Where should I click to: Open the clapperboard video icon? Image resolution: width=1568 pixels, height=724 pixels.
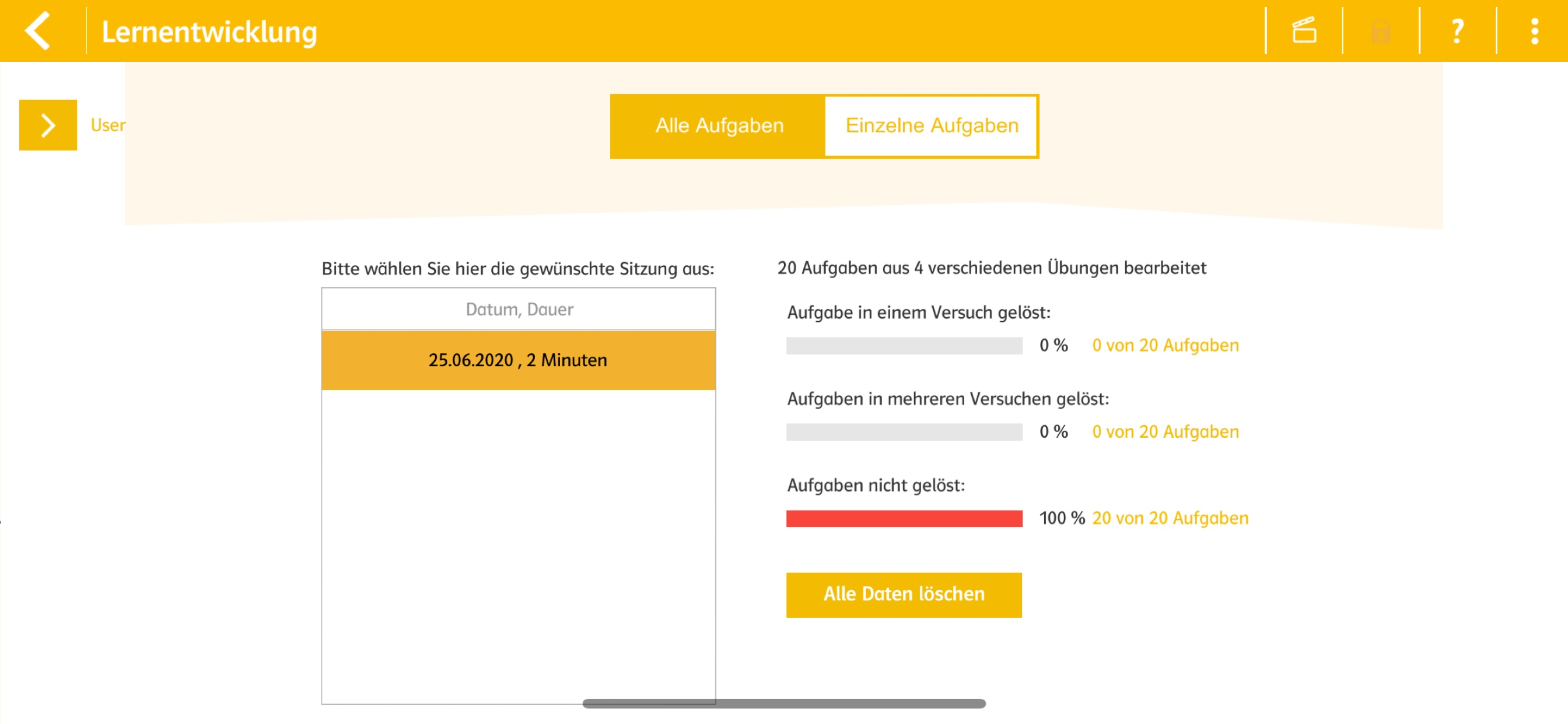(x=1304, y=30)
